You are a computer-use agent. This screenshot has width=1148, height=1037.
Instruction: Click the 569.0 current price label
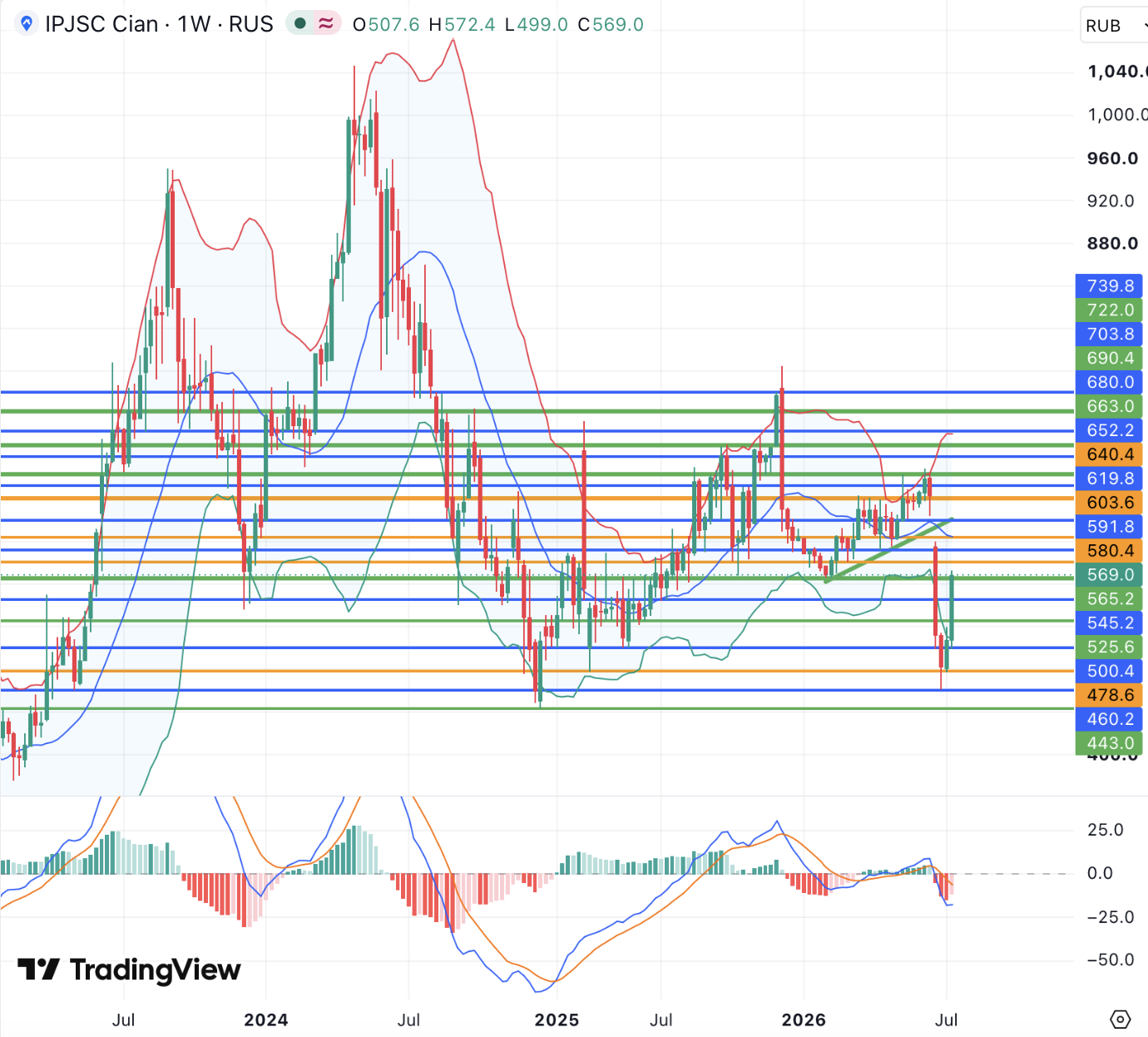[1110, 575]
